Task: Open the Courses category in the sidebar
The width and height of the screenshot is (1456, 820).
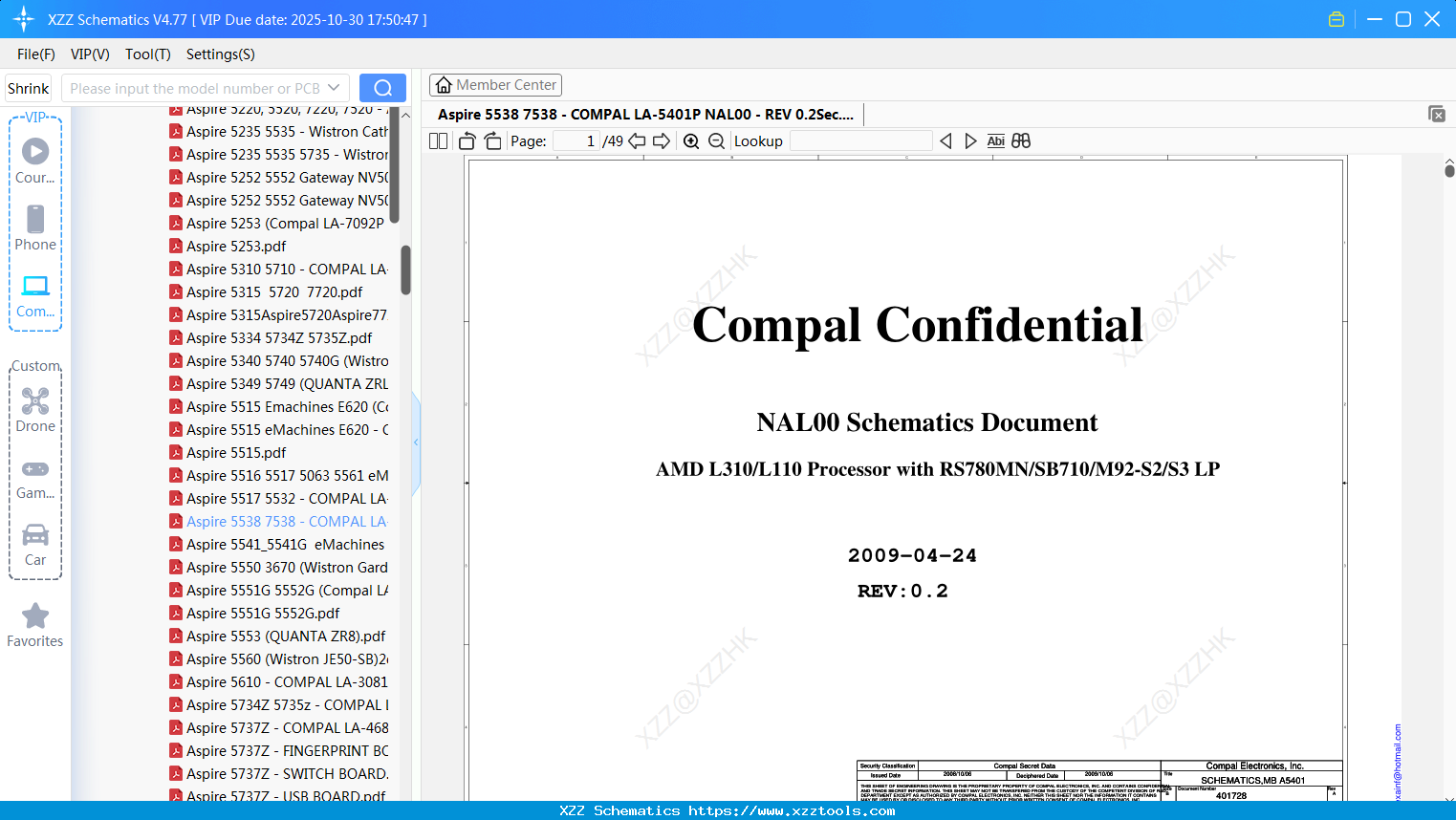Action: (x=35, y=162)
